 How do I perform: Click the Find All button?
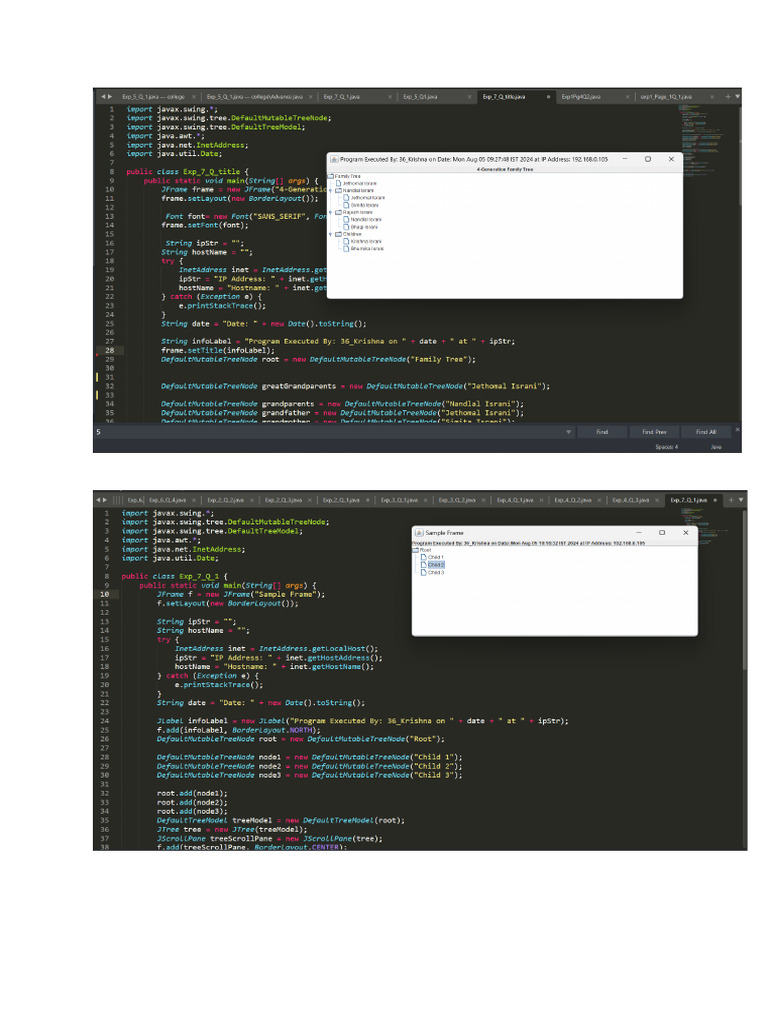click(706, 432)
